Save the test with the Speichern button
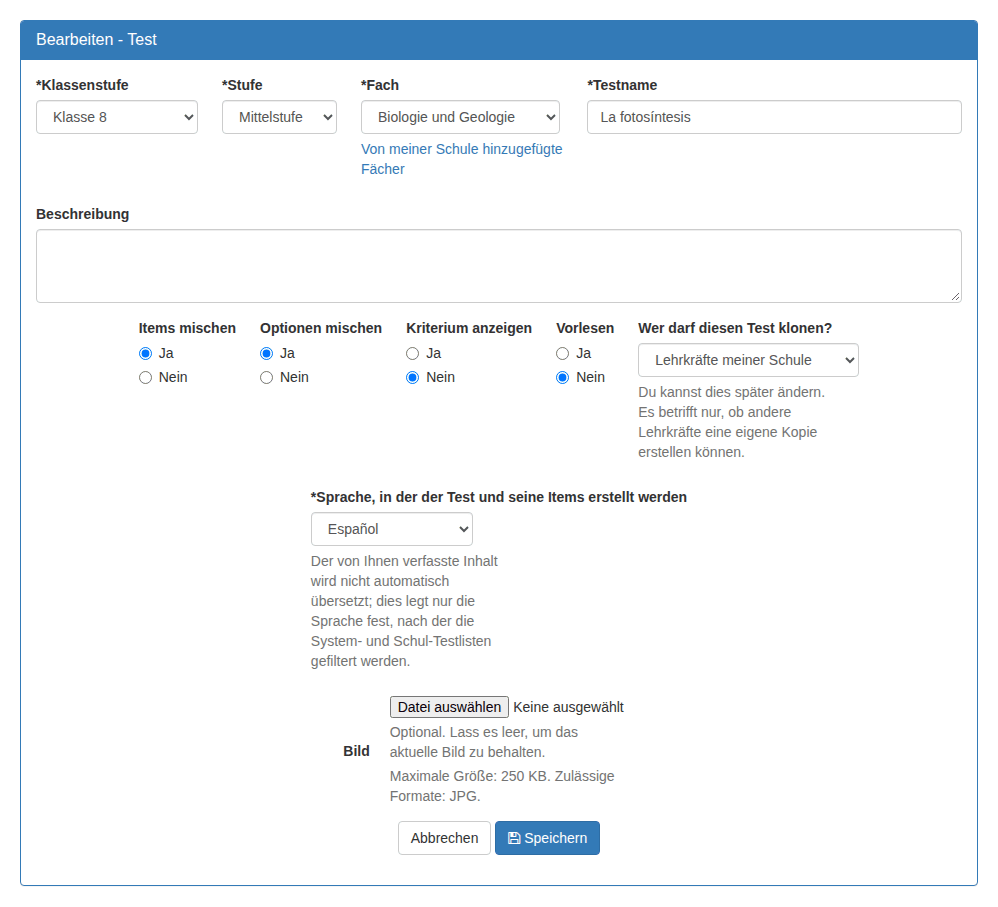Viewport: 998px width, 907px height. click(547, 838)
